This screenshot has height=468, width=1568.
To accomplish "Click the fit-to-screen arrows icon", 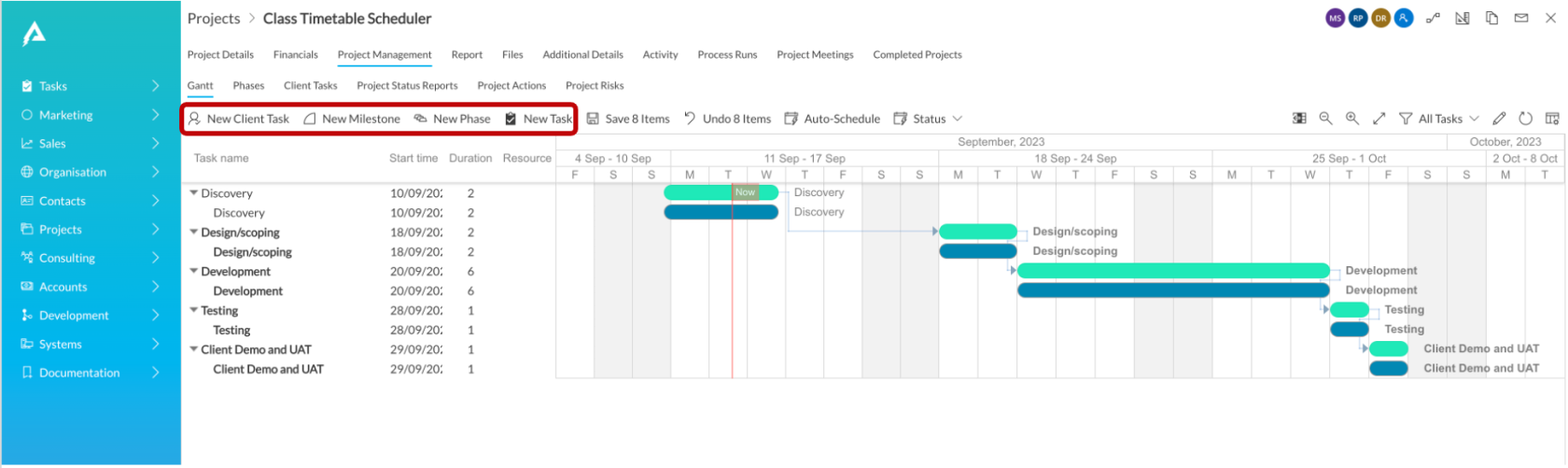I will [x=1379, y=119].
